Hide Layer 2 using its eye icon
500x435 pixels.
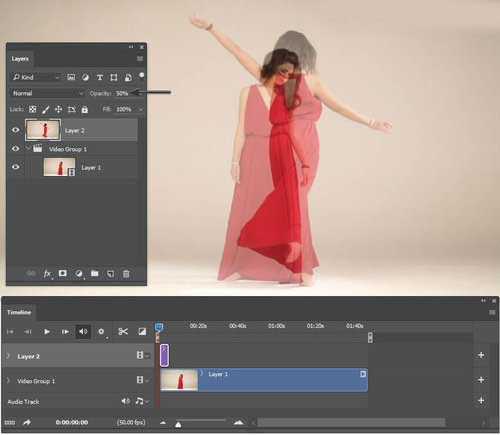point(15,130)
